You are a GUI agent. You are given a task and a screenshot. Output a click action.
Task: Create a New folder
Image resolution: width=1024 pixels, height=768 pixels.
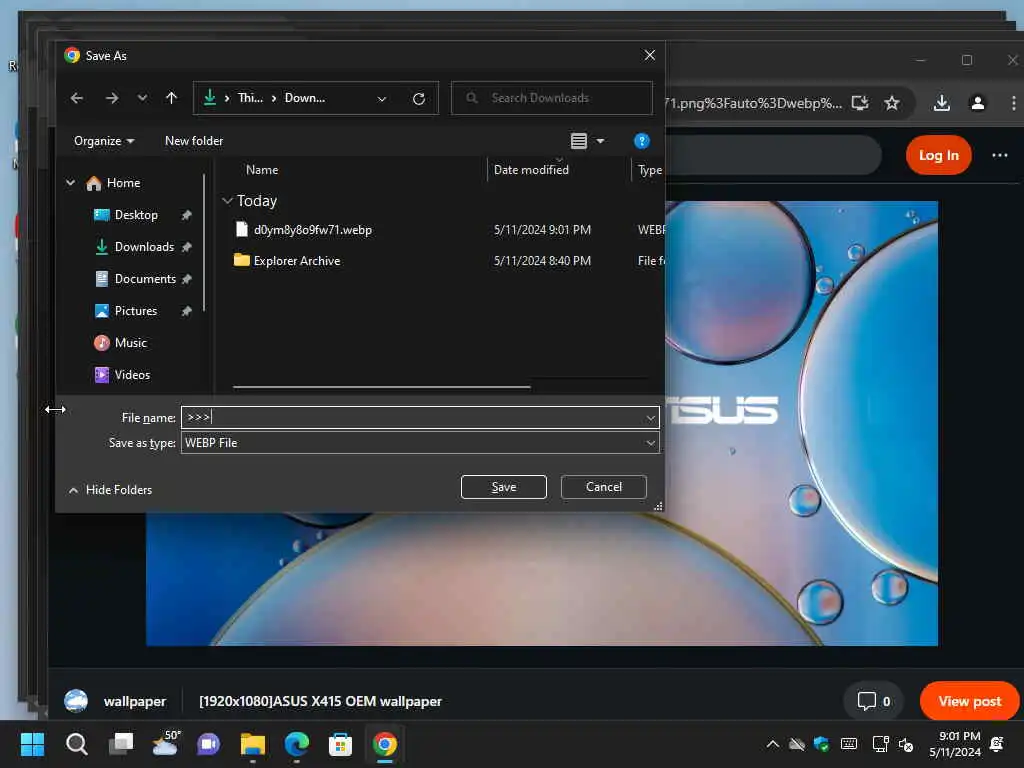[194, 141]
